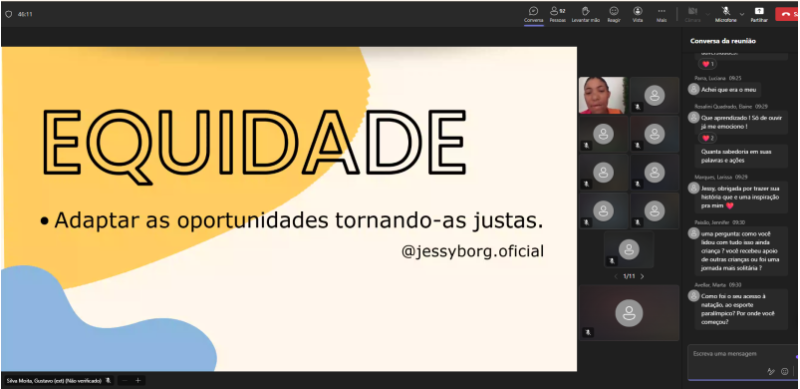This screenshot has width=800, height=389.
Task: Open the Mais options menu
Action: 662,14
